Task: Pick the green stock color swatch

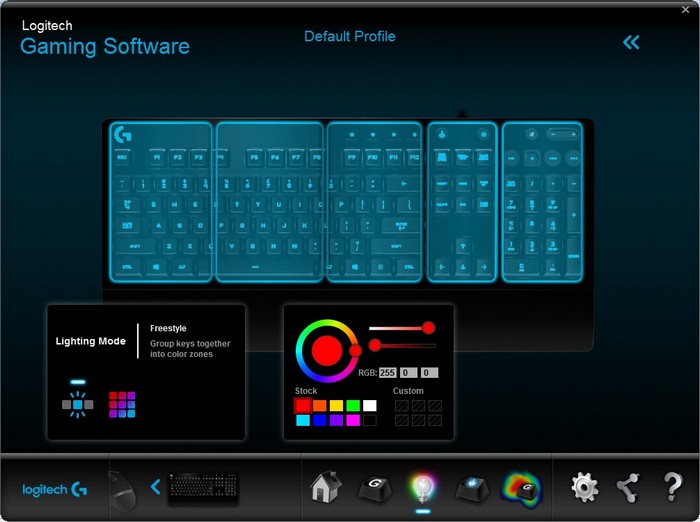Action: [352, 405]
